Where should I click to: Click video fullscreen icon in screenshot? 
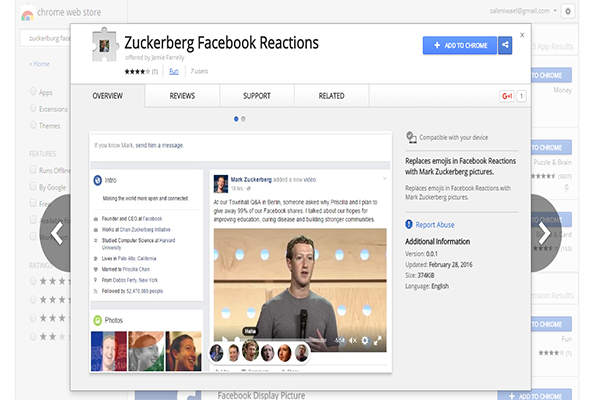point(377,340)
